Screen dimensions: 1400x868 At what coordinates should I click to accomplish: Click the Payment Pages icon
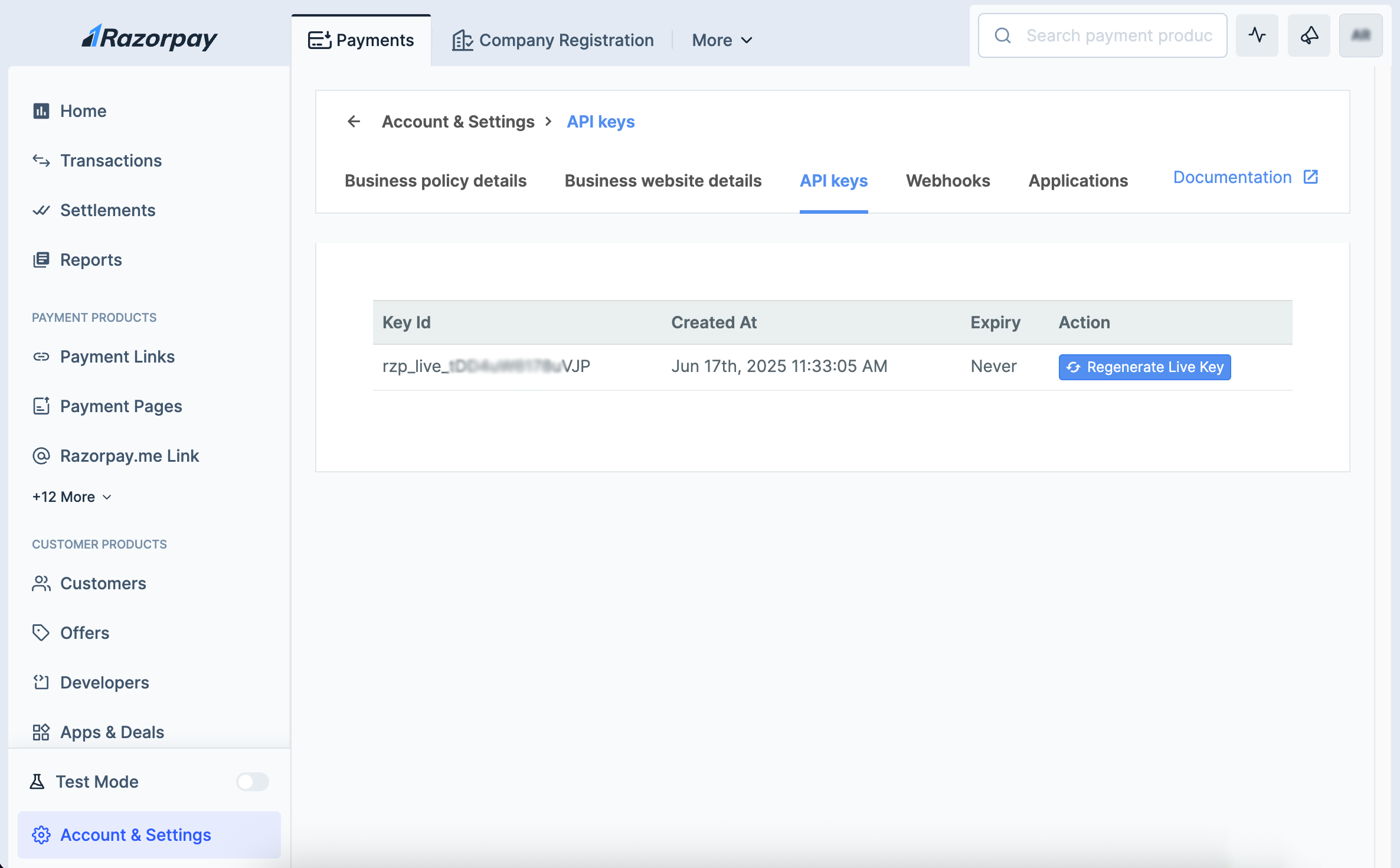pyautogui.click(x=41, y=406)
